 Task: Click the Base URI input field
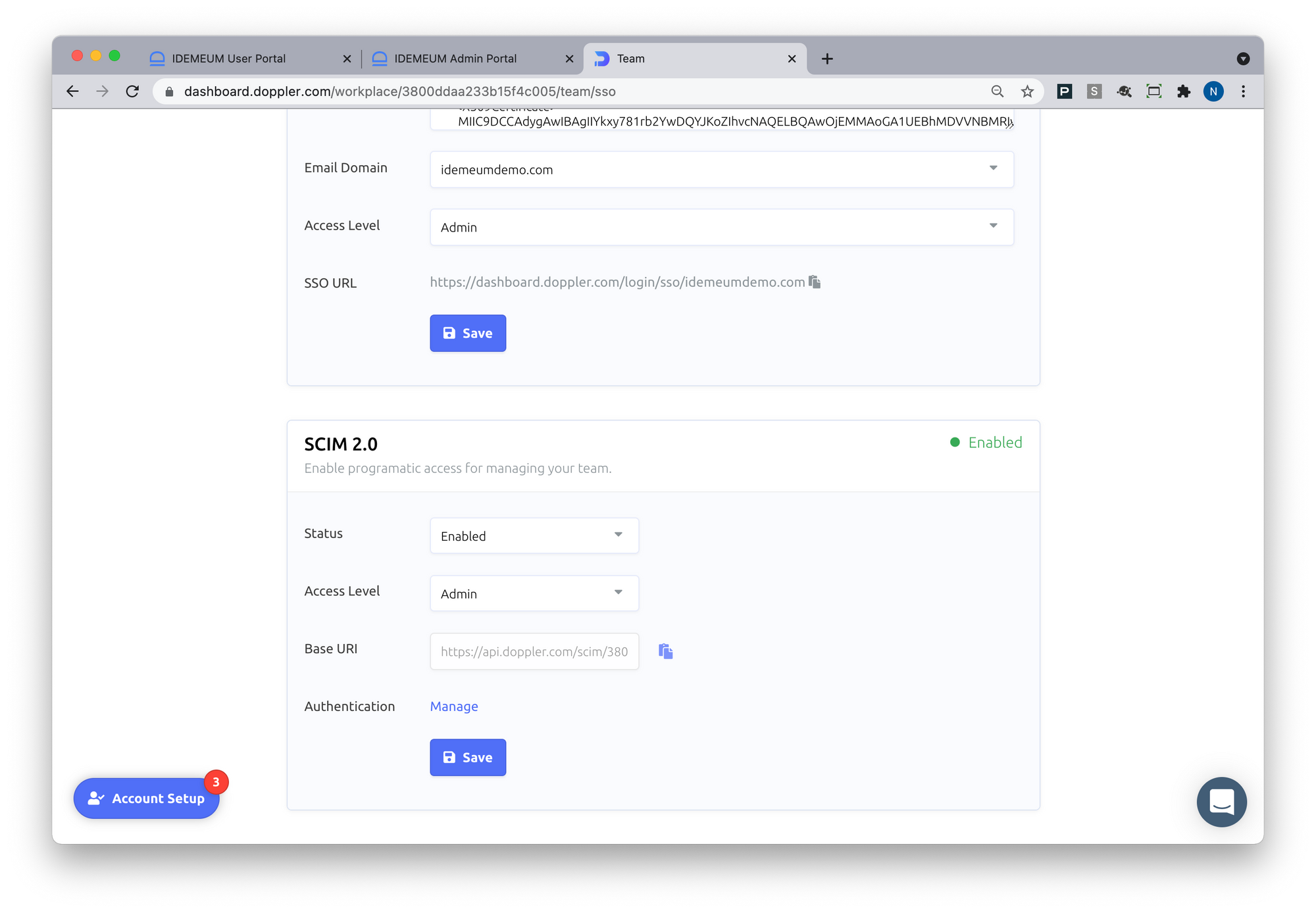pyautogui.click(x=534, y=651)
